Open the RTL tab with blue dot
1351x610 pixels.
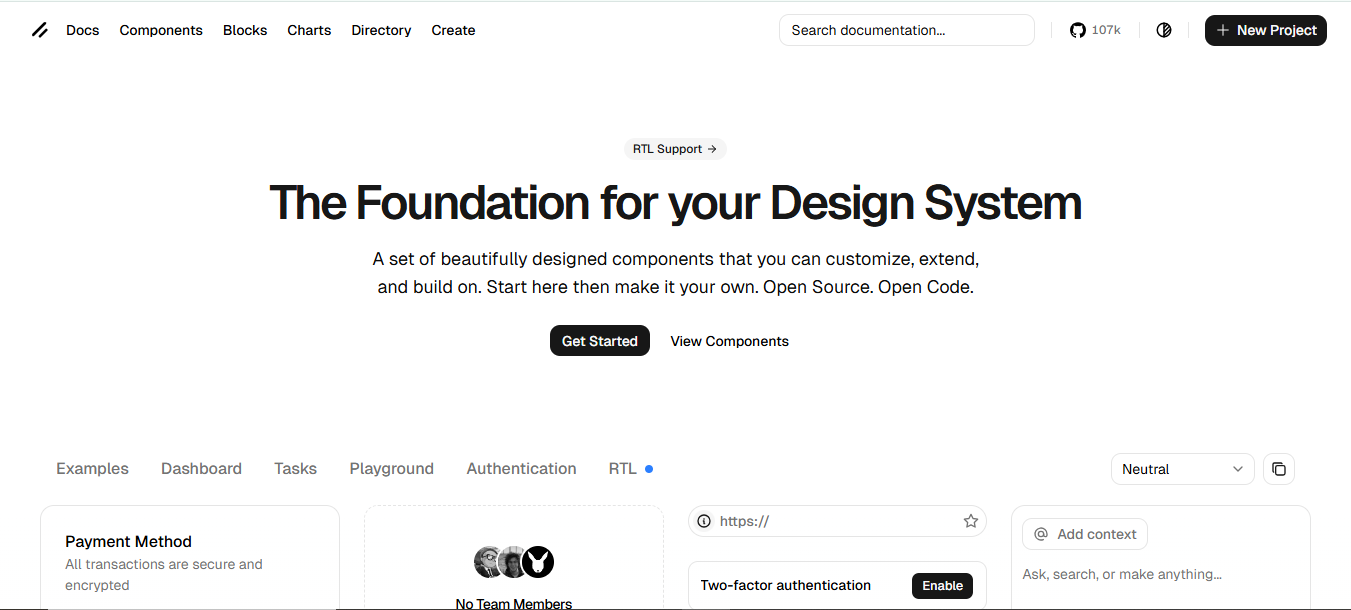point(623,469)
